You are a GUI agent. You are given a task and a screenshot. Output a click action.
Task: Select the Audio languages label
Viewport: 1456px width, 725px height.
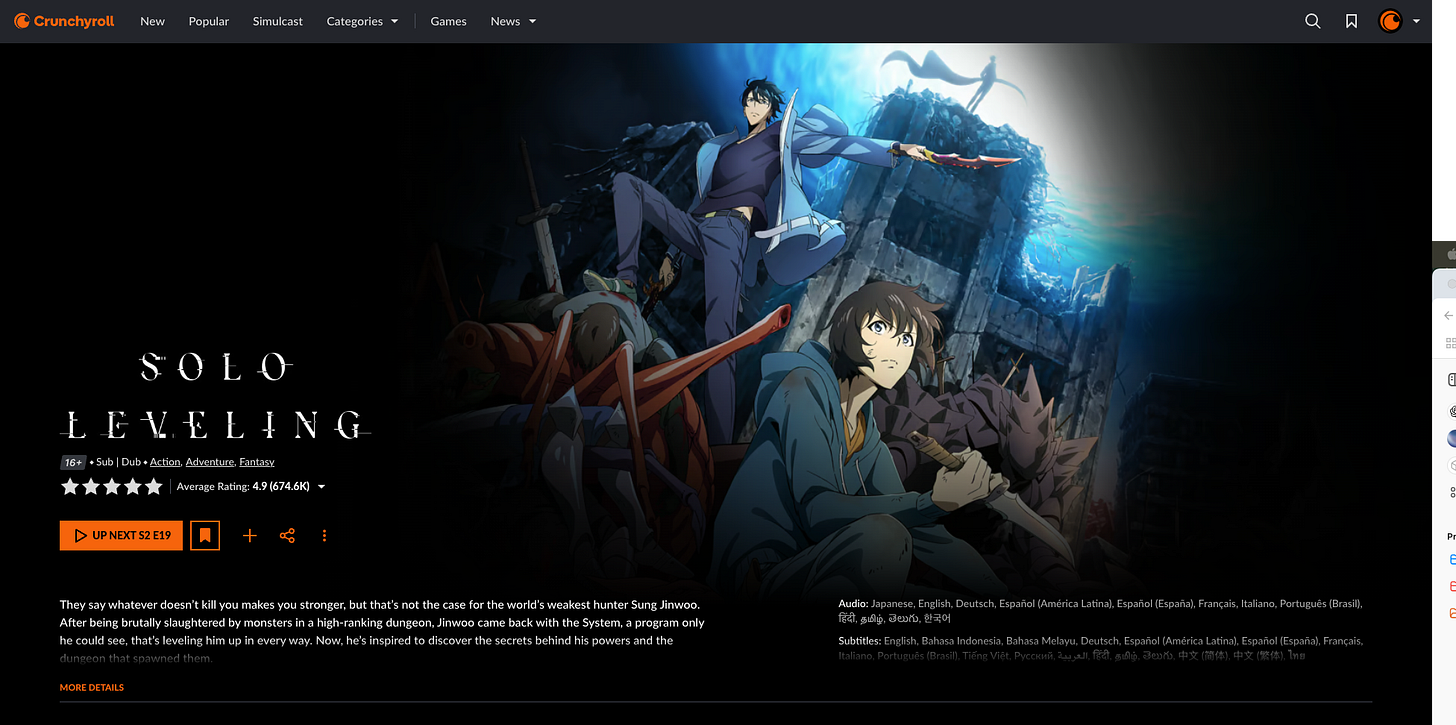853,604
